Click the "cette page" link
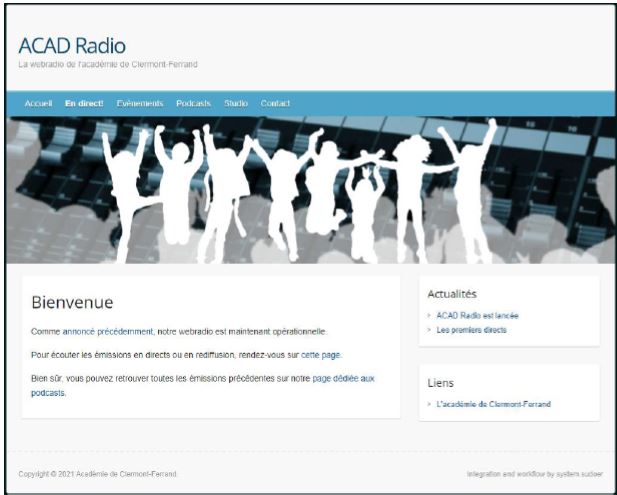This screenshot has width=617, height=495. coord(321,354)
